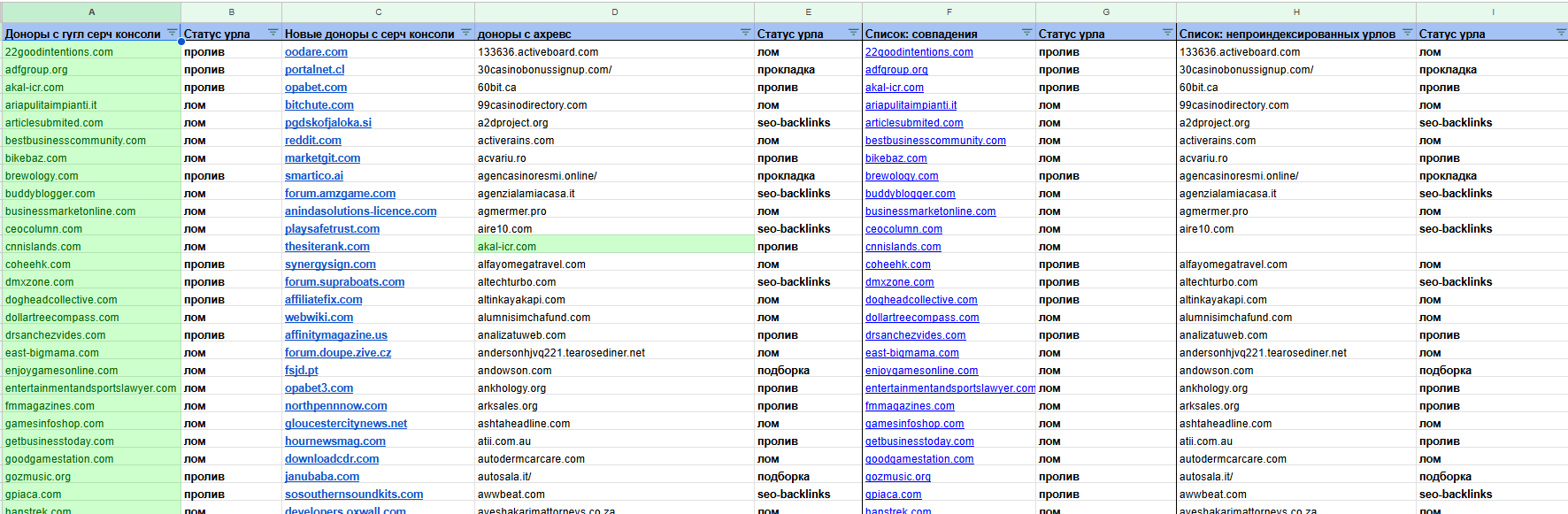
Task: Expand filter dropdown on column I "Статус урла"
Action: pos(1560,34)
